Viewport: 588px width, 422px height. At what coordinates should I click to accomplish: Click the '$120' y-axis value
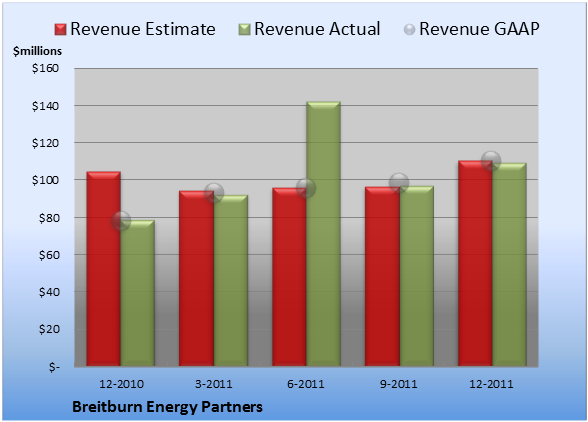45,143
